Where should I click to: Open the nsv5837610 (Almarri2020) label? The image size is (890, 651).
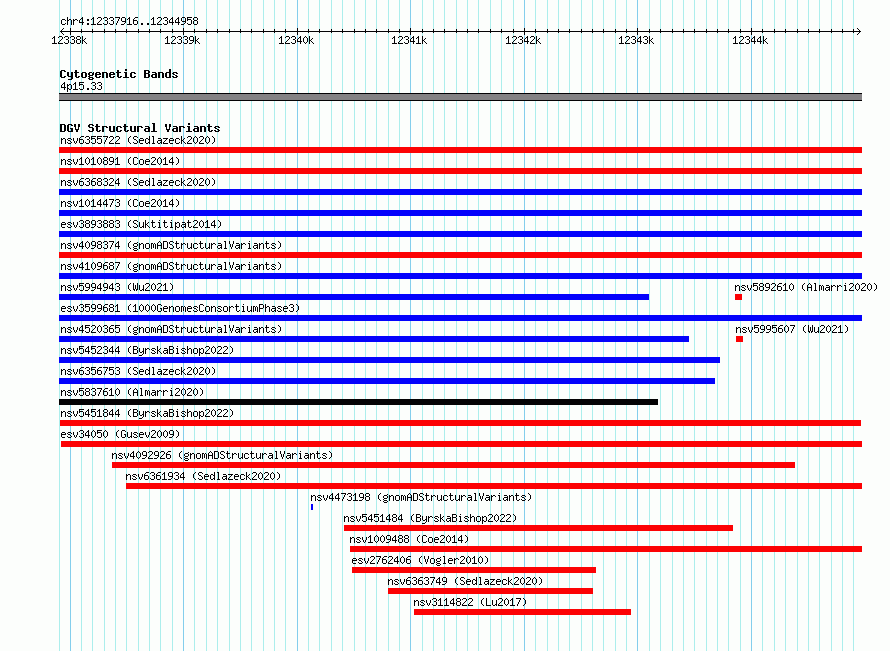(132, 392)
